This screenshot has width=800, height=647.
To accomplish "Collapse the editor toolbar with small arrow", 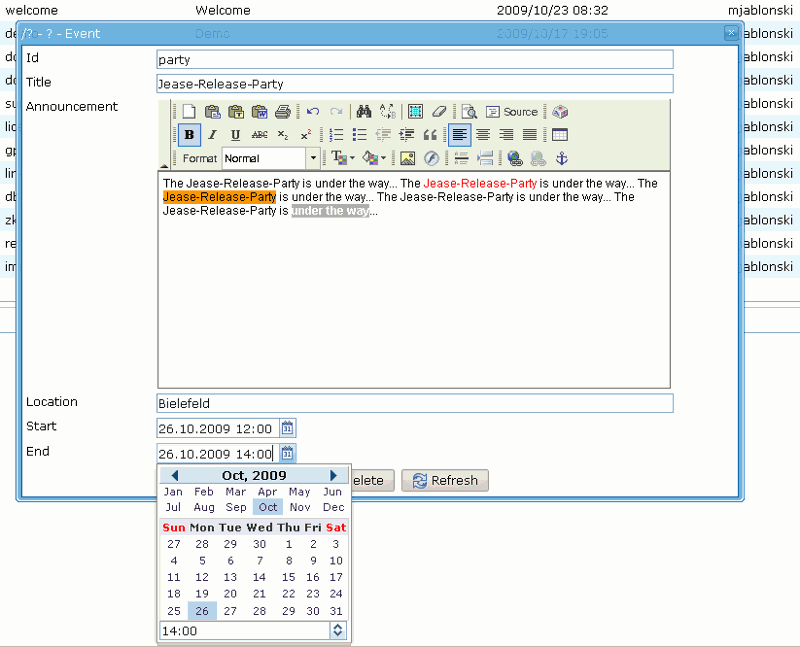I will pos(165,165).
